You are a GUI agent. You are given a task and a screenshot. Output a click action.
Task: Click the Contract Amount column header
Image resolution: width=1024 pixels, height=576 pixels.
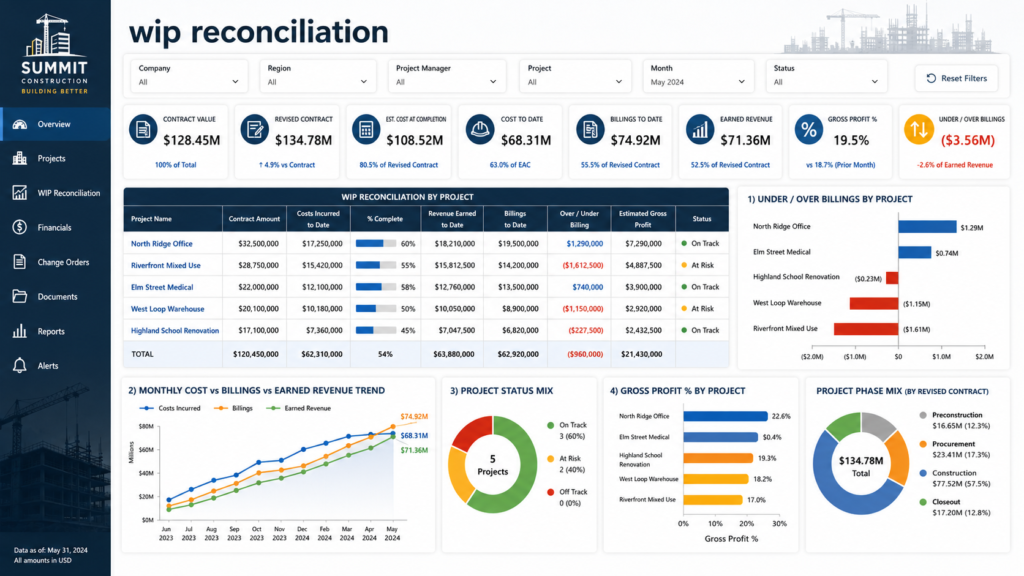254,219
